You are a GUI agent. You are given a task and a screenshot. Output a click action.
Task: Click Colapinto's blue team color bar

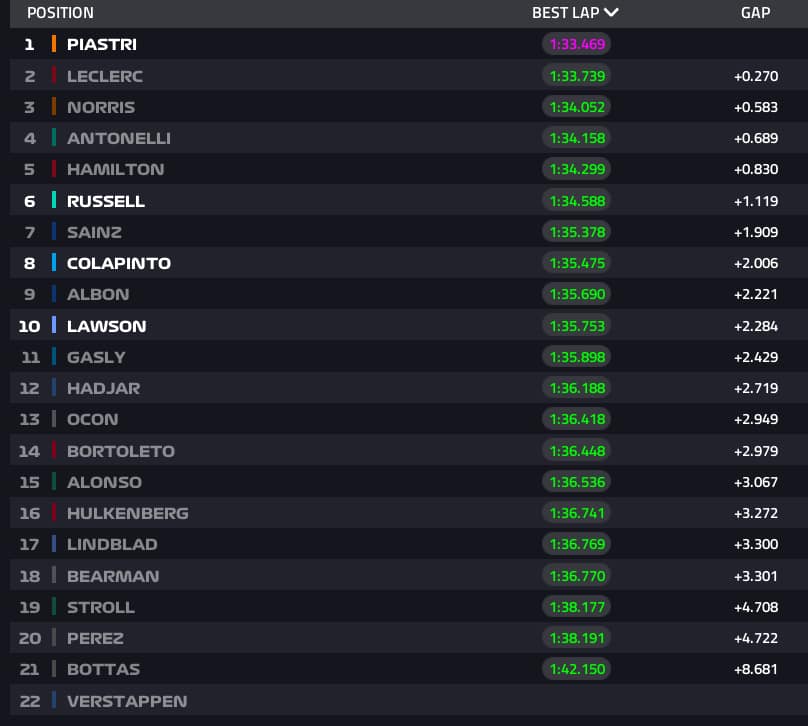[x=53, y=263]
